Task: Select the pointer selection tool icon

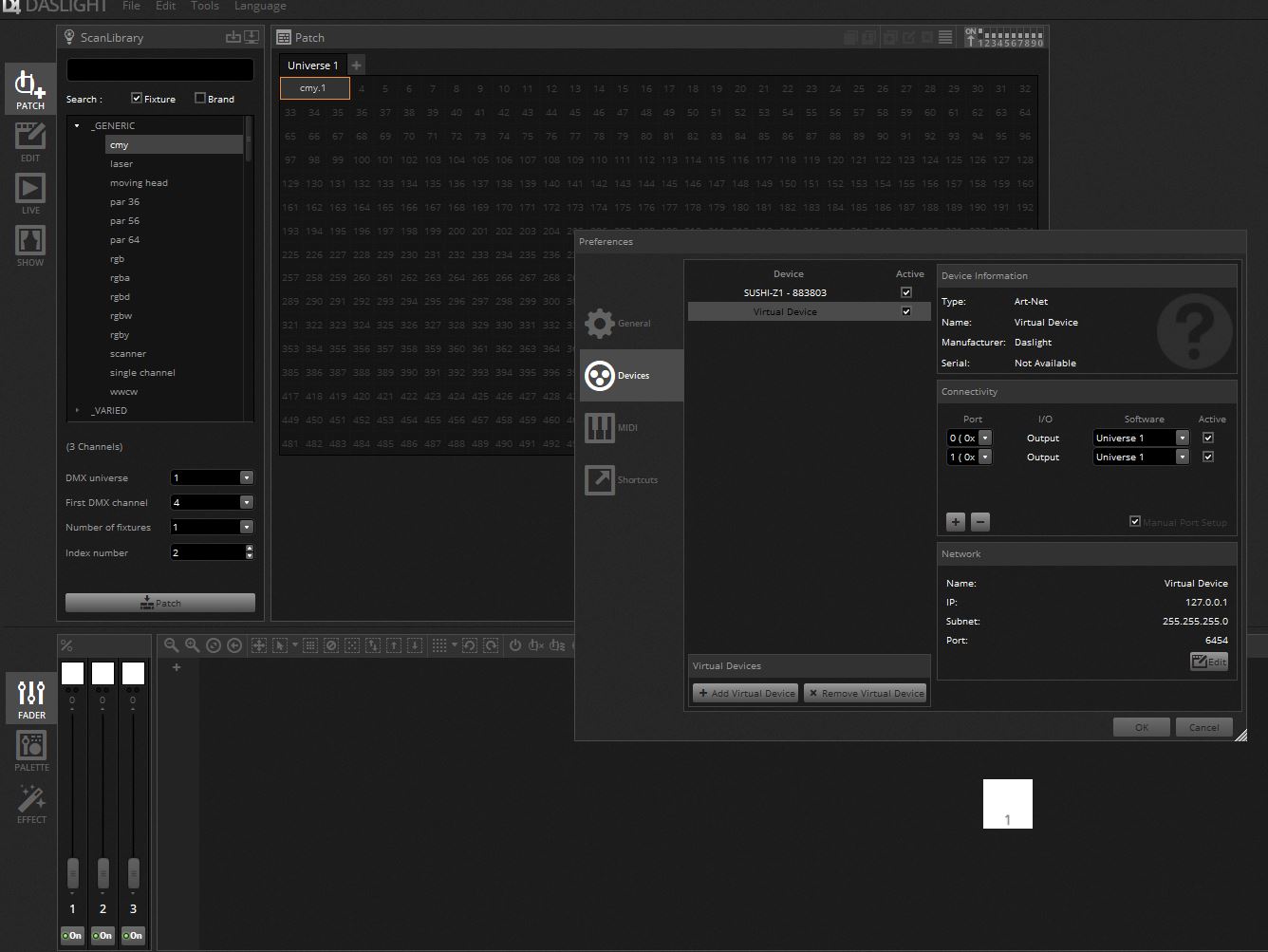Action: pos(279,645)
